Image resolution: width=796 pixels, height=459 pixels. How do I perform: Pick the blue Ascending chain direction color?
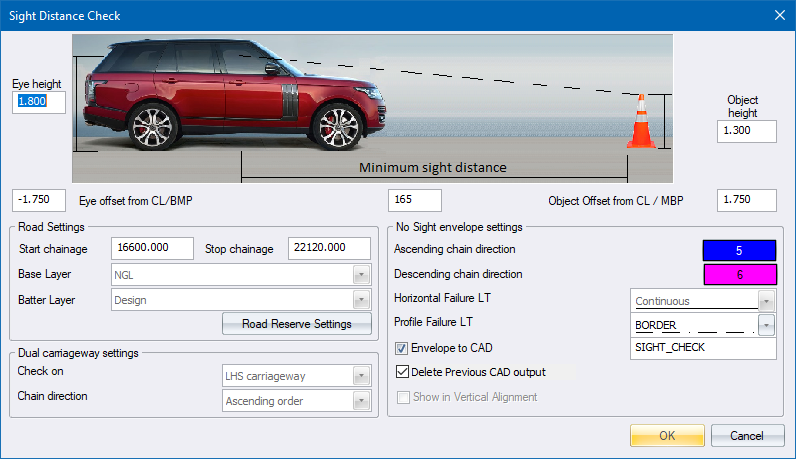point(739,250)
